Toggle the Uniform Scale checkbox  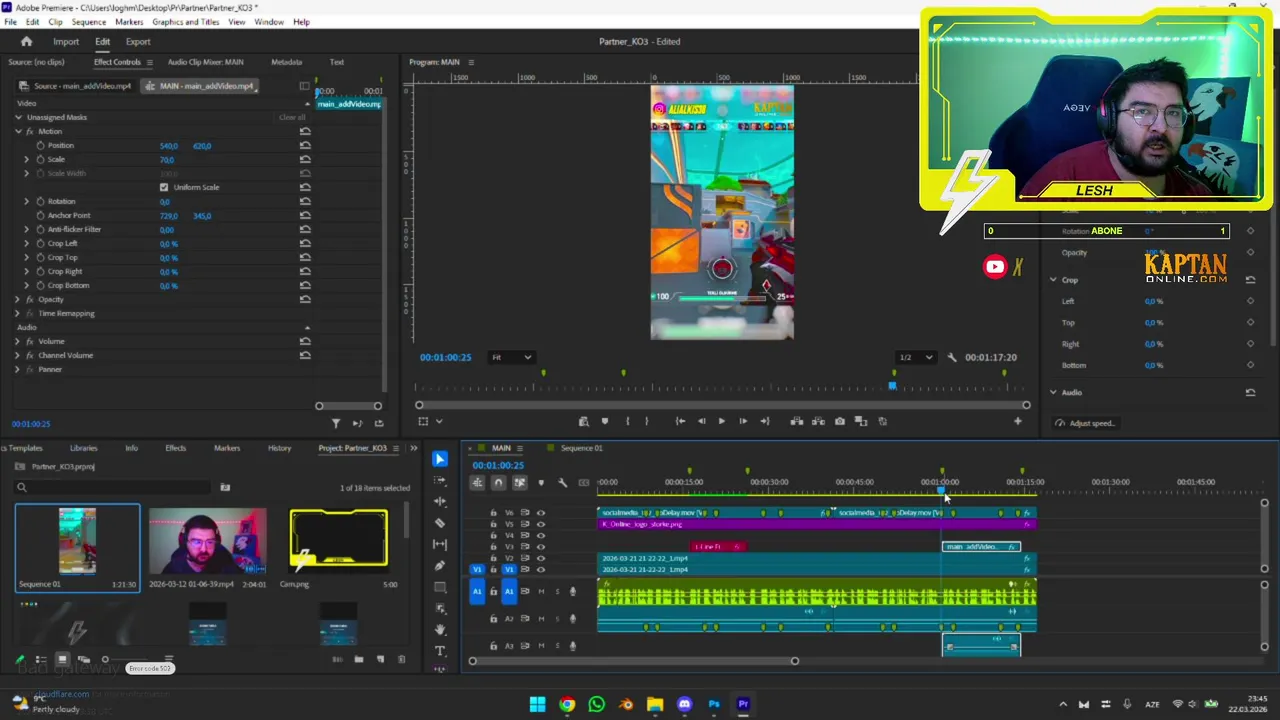tap(164, 187)
